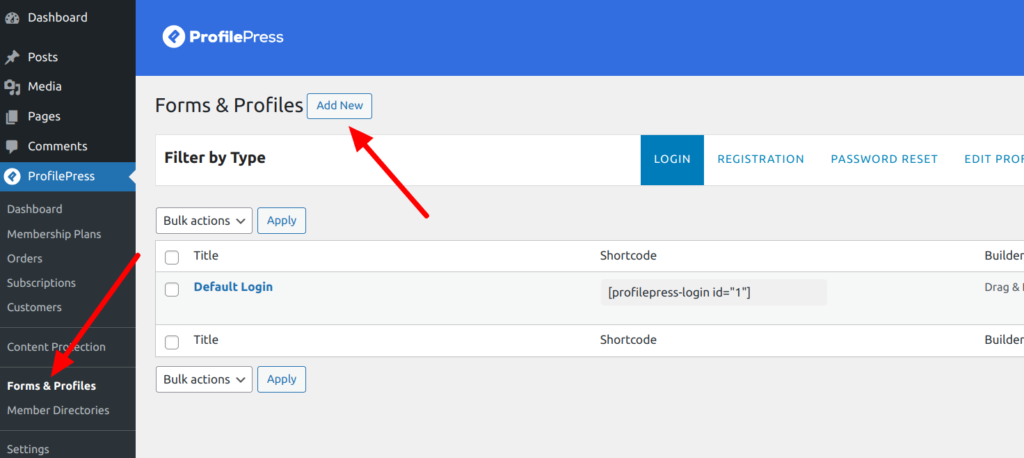Image resolution: width=1024 pixels, height=458 pixels.
Task: Check the Default Login row checkbox
Action: coord(172,289)
